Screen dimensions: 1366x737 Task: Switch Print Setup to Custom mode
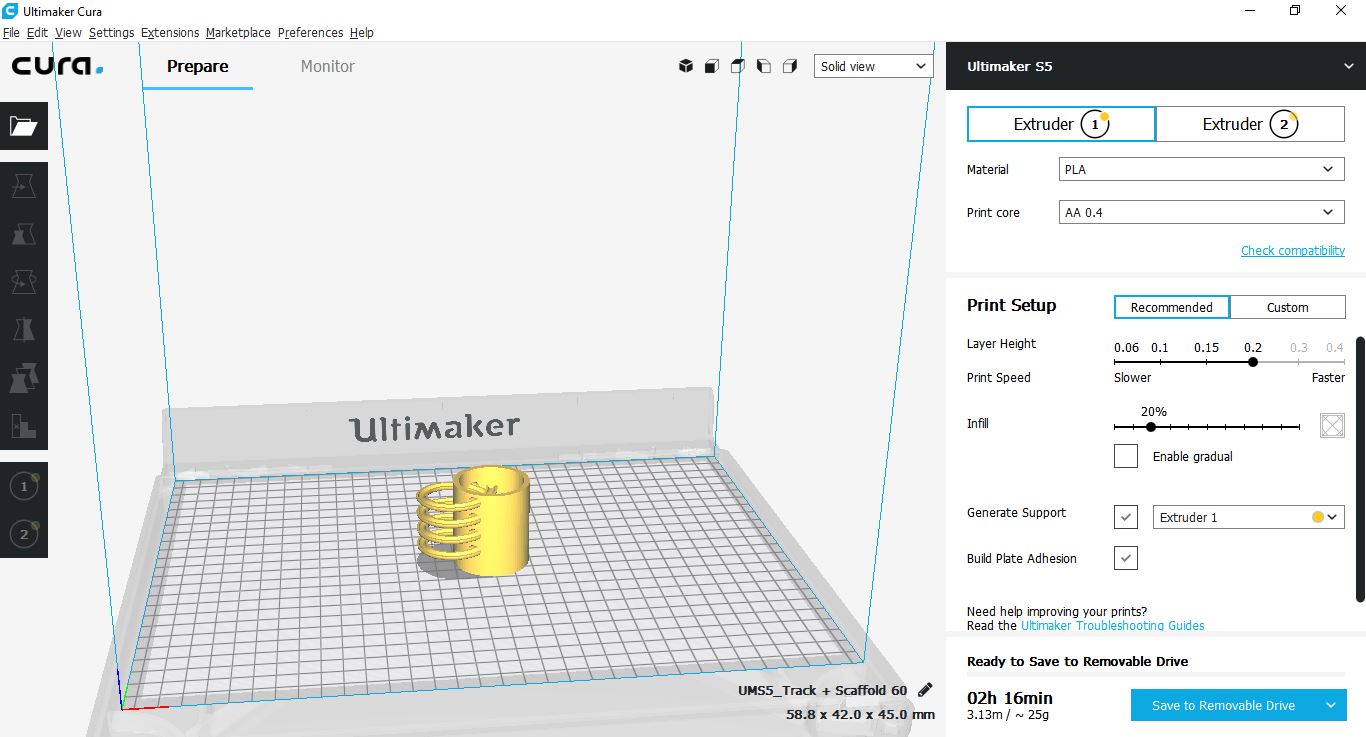click(1288, 307)
